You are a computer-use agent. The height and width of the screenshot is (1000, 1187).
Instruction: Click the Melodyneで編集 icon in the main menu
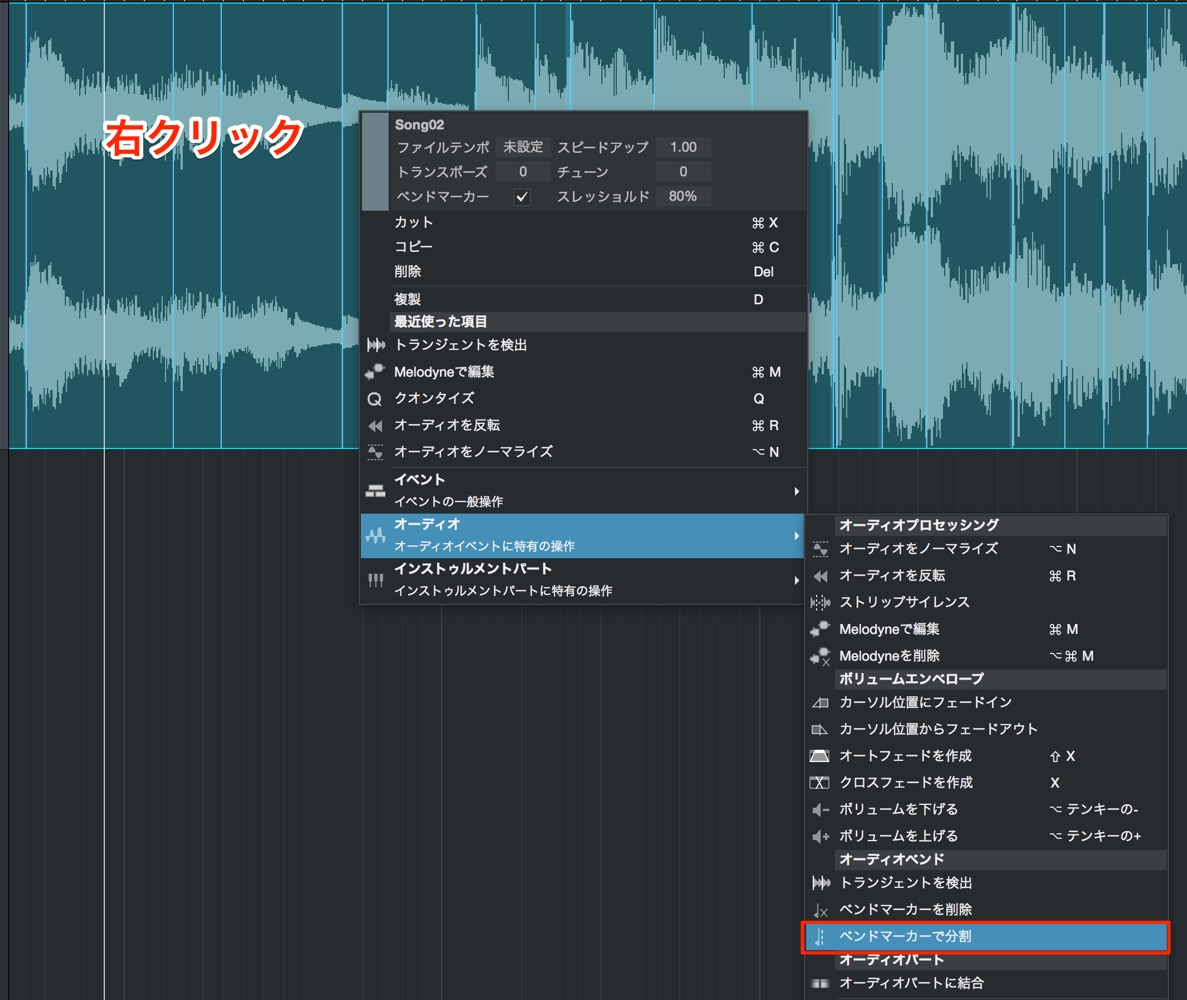click(x=375, y=372)
